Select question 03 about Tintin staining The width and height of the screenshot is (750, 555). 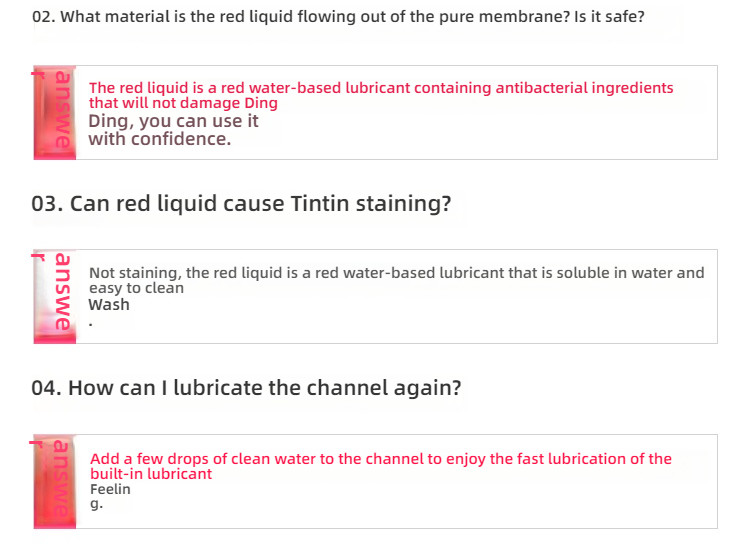coord(241,203)
